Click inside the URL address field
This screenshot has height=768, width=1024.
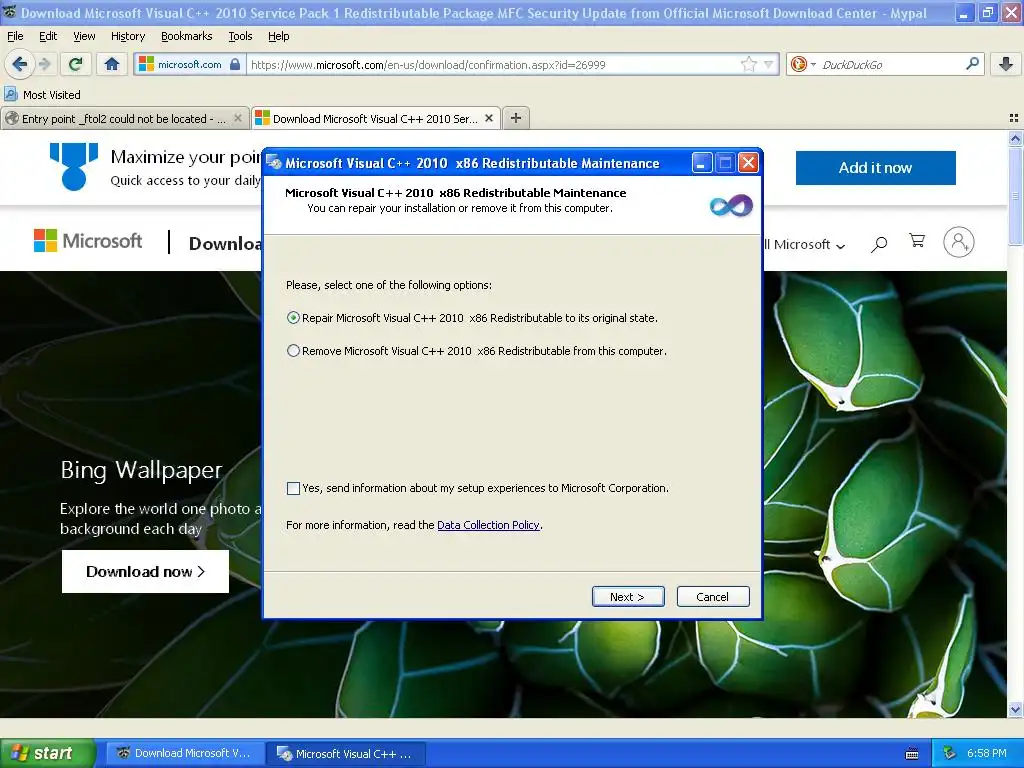point(493,65)
